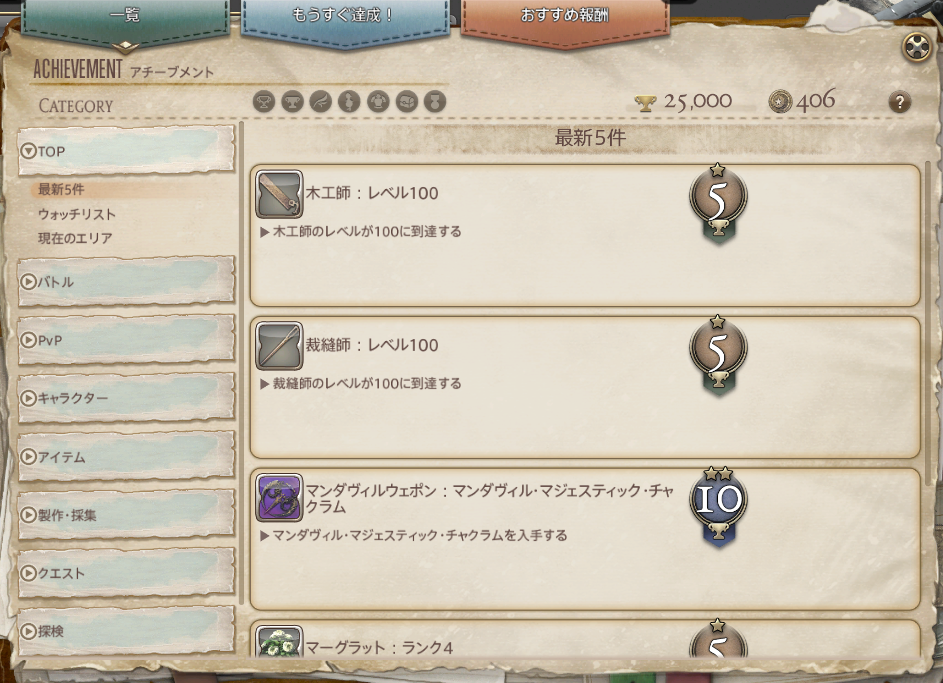This screenshot has width=943, height=683.
Task: Expand the 製作･採集 category
Action: [126, 514]
